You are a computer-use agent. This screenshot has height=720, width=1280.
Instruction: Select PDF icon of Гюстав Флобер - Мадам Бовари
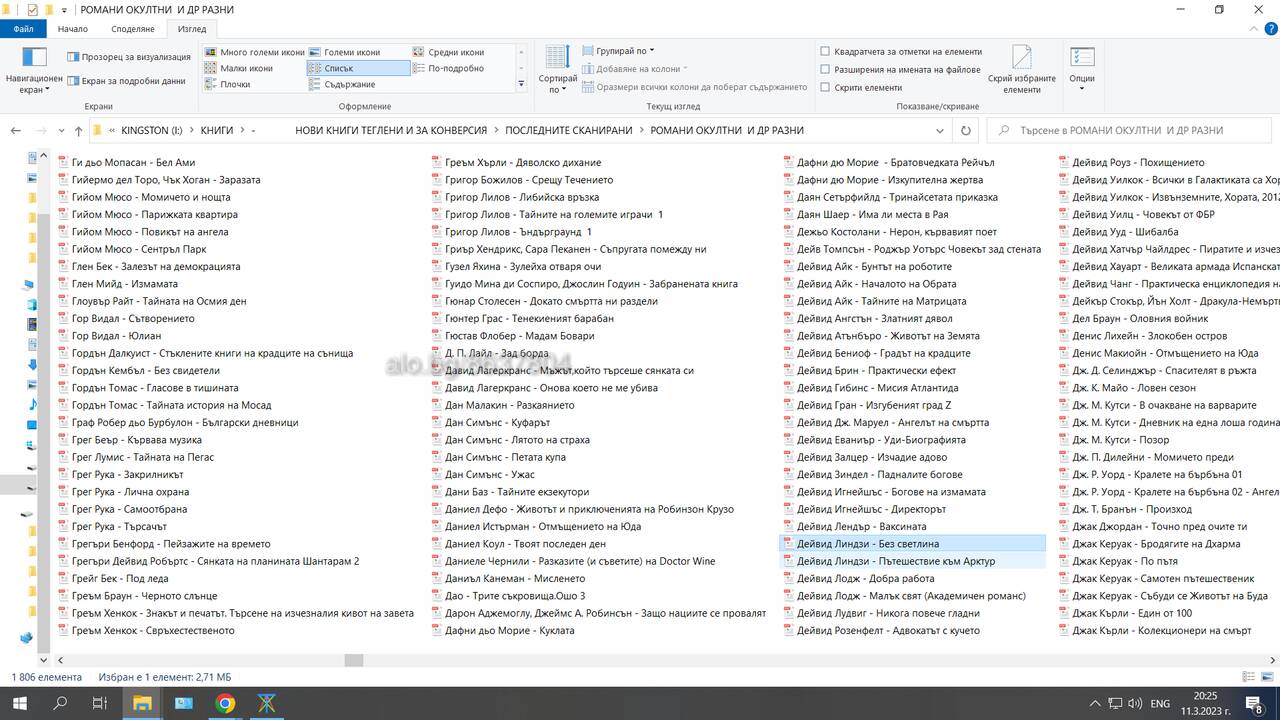coord(436,336)
